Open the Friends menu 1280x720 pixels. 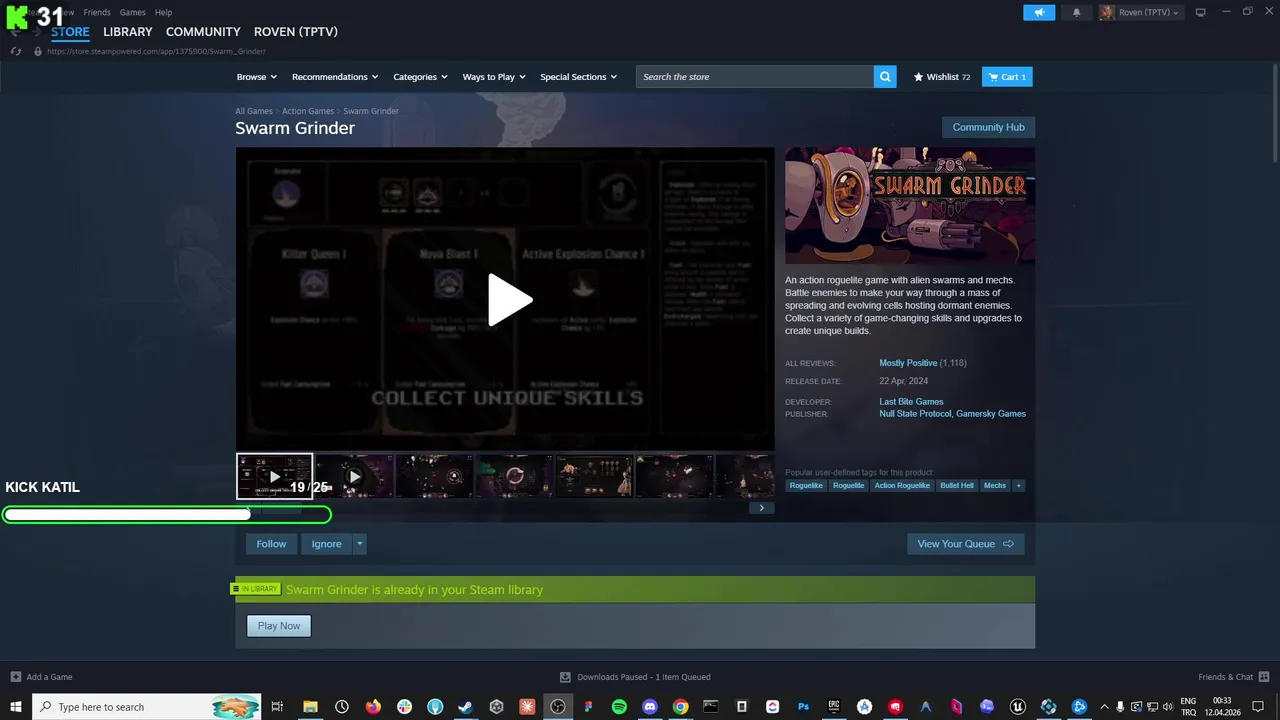click(x=97, y=12)
